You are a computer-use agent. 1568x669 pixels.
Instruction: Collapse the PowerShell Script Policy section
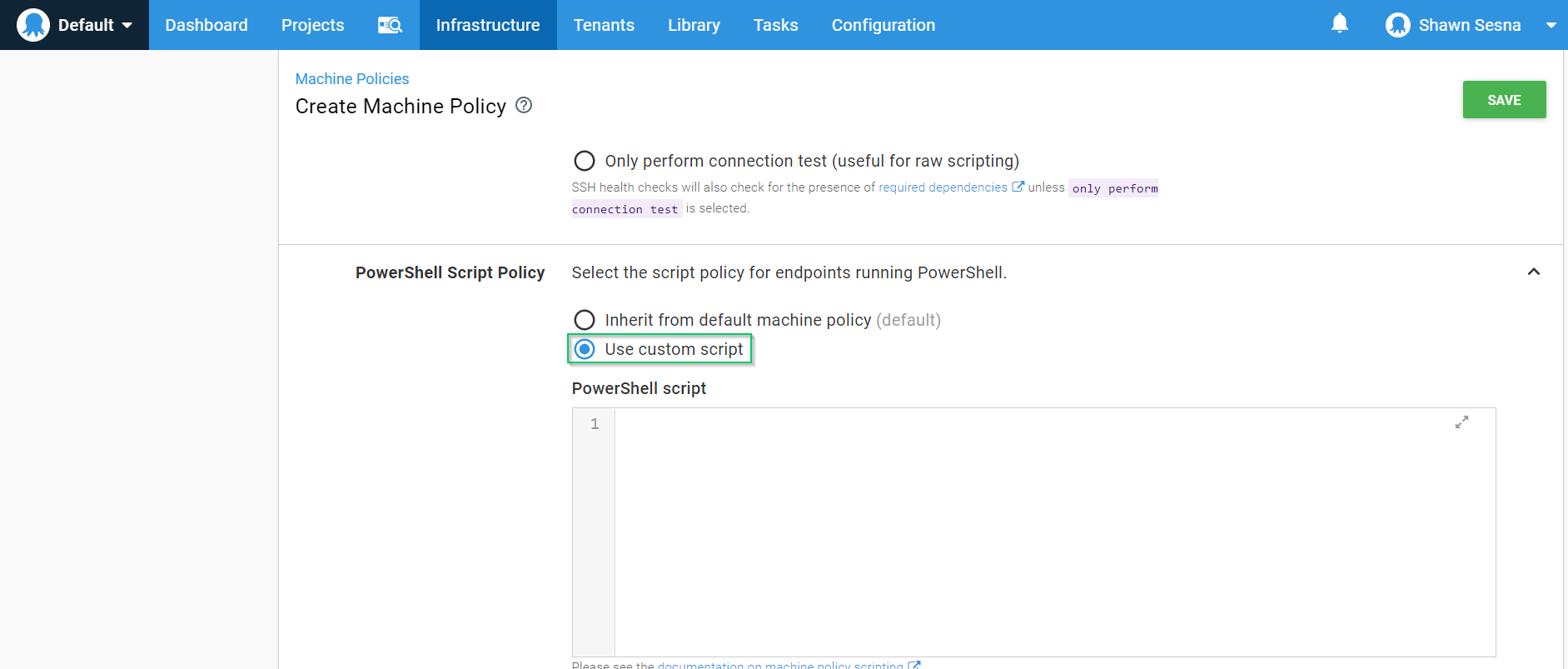click(x=1533, y=272)
